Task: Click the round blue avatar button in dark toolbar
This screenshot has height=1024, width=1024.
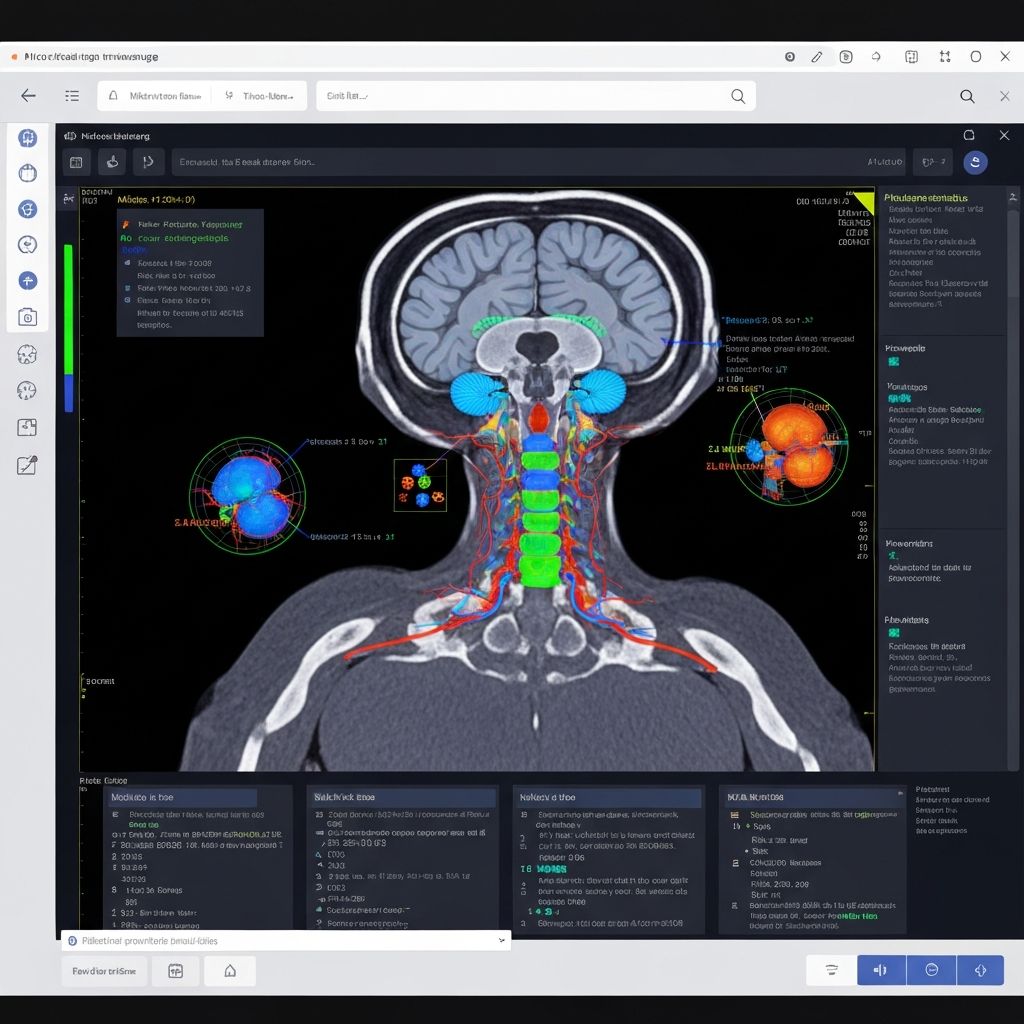Action: coord(975,162)
